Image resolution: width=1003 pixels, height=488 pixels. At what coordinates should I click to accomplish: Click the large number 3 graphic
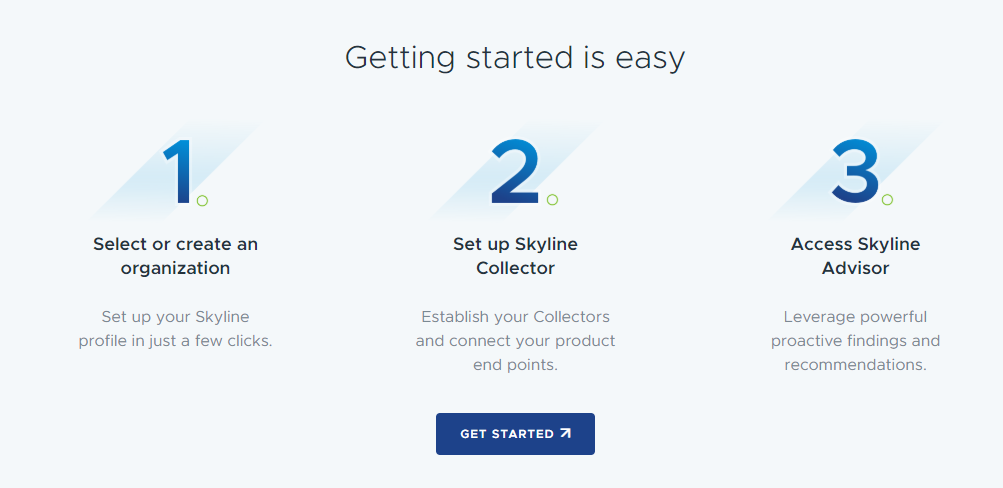pos(855,172)
